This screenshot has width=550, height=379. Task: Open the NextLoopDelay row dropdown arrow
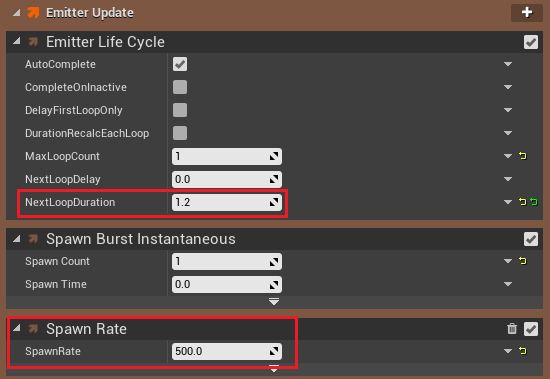tap(508, 179)
